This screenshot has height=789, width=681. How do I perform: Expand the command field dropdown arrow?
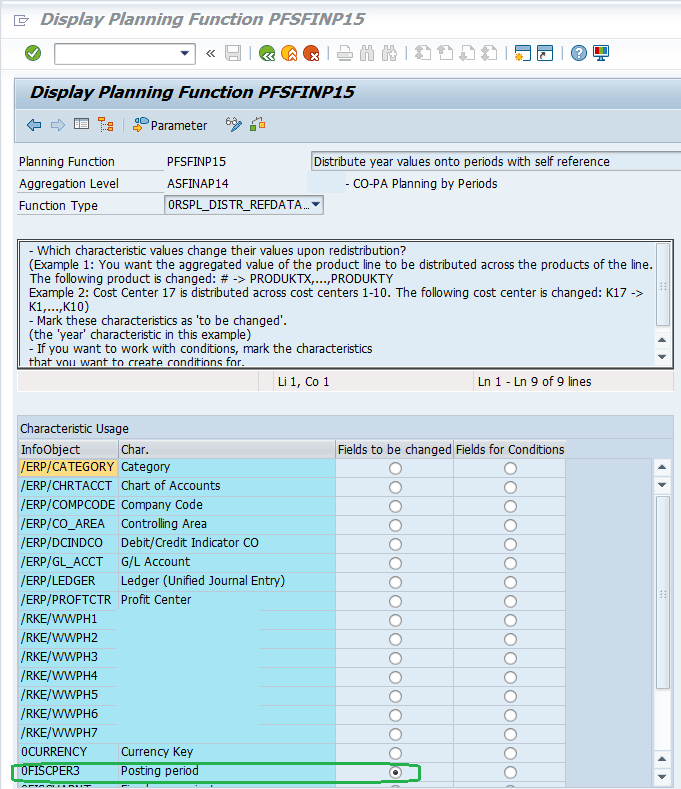click(x=185, y=53)
